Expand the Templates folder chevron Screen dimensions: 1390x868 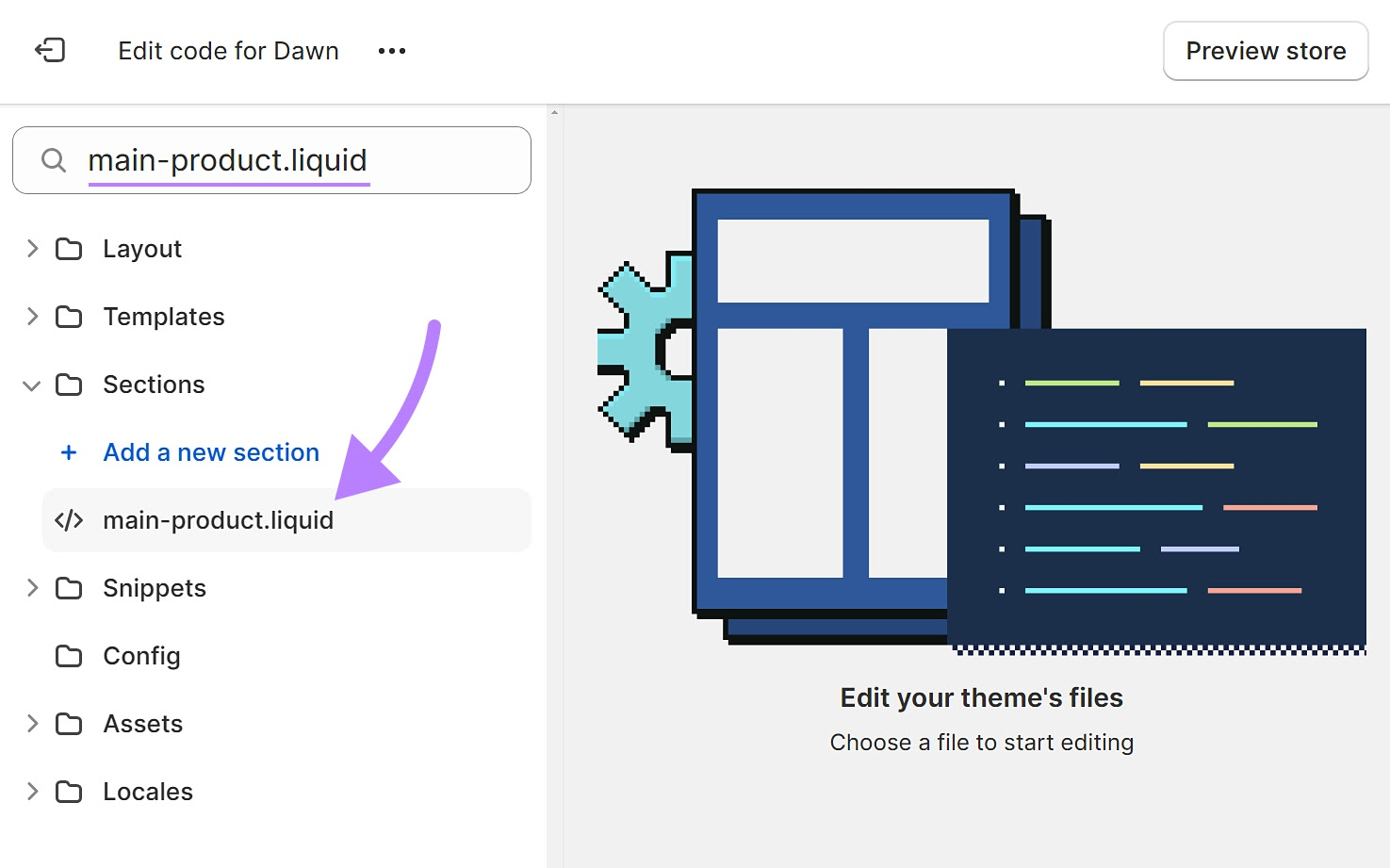coord(32,317)
